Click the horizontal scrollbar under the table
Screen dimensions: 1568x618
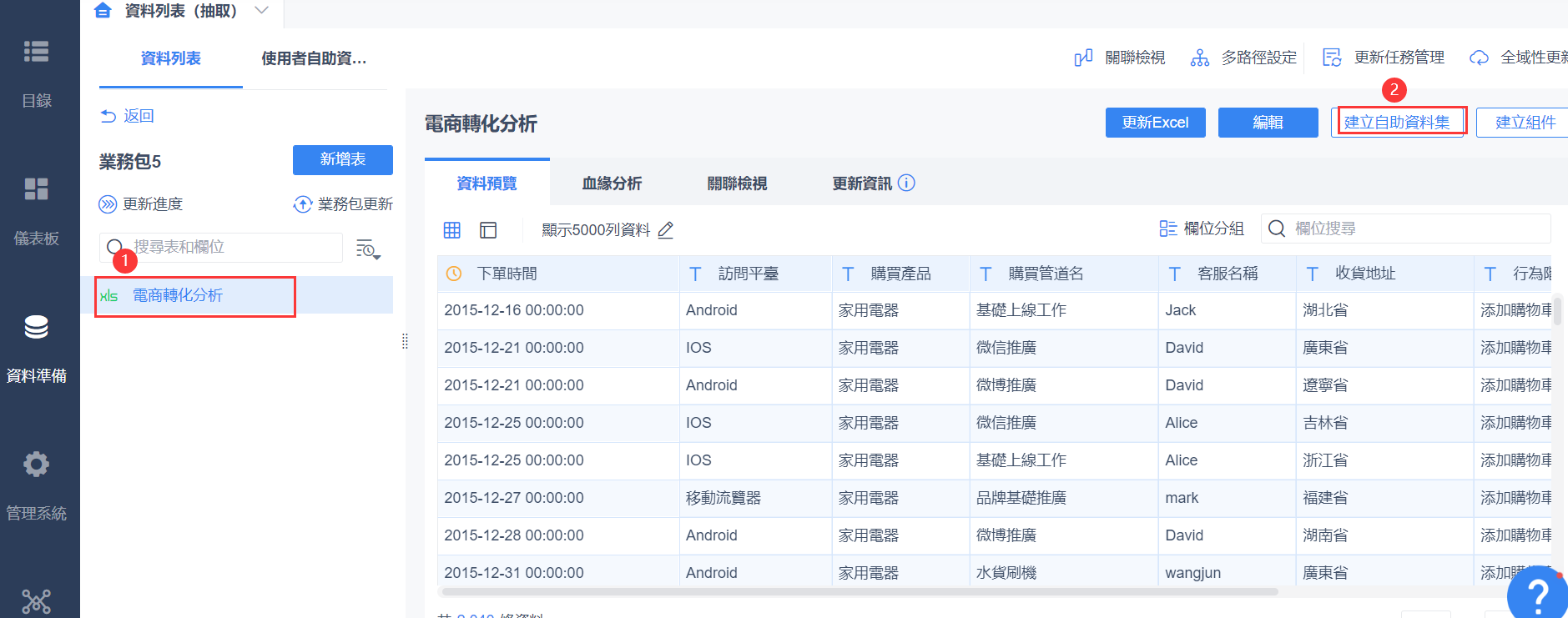(x=860, y=592)
